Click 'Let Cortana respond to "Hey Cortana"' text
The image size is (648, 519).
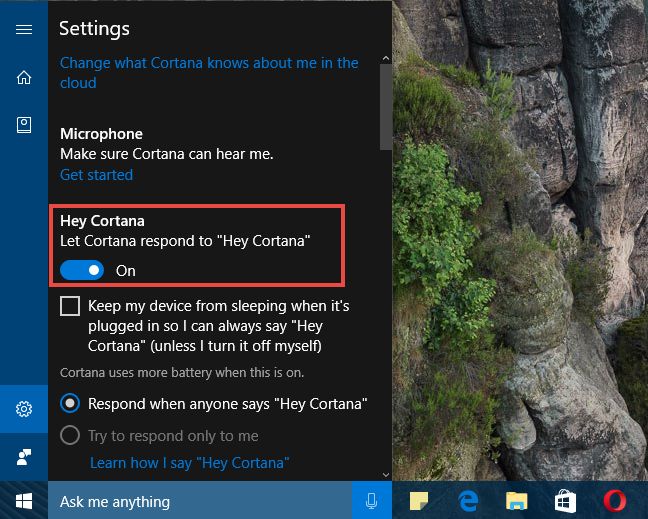(x=185, y=241)
